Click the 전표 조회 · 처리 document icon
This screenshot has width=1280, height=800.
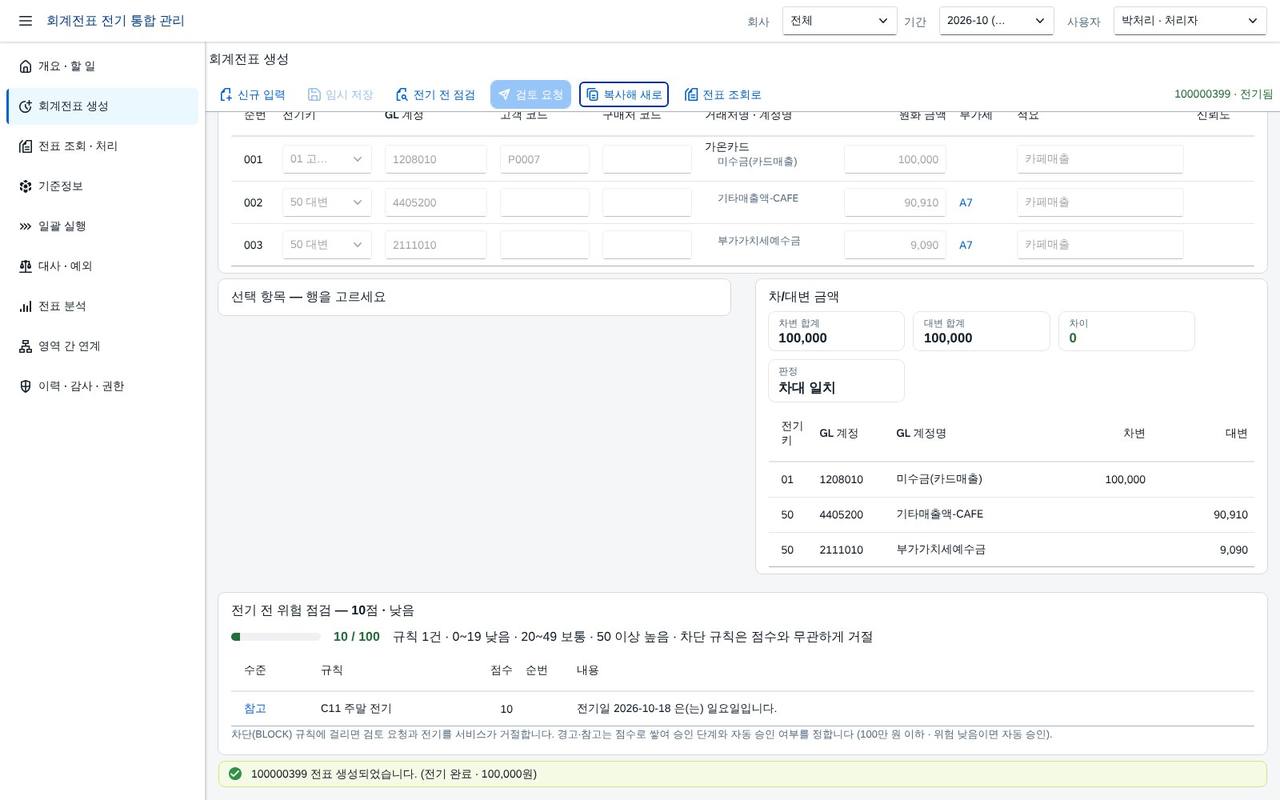click(26, 146)
